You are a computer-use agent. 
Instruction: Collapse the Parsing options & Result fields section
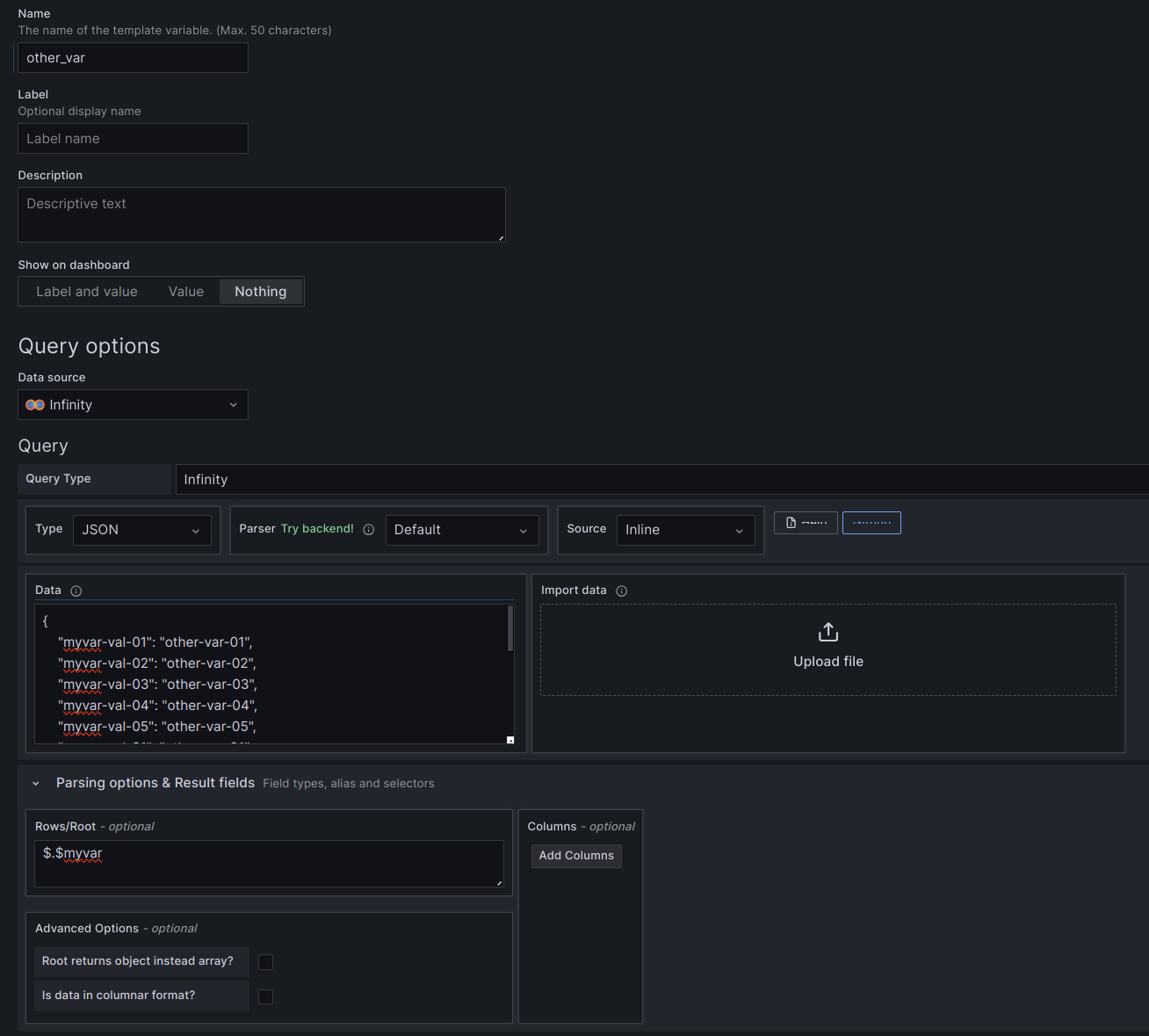coord(35,783)
